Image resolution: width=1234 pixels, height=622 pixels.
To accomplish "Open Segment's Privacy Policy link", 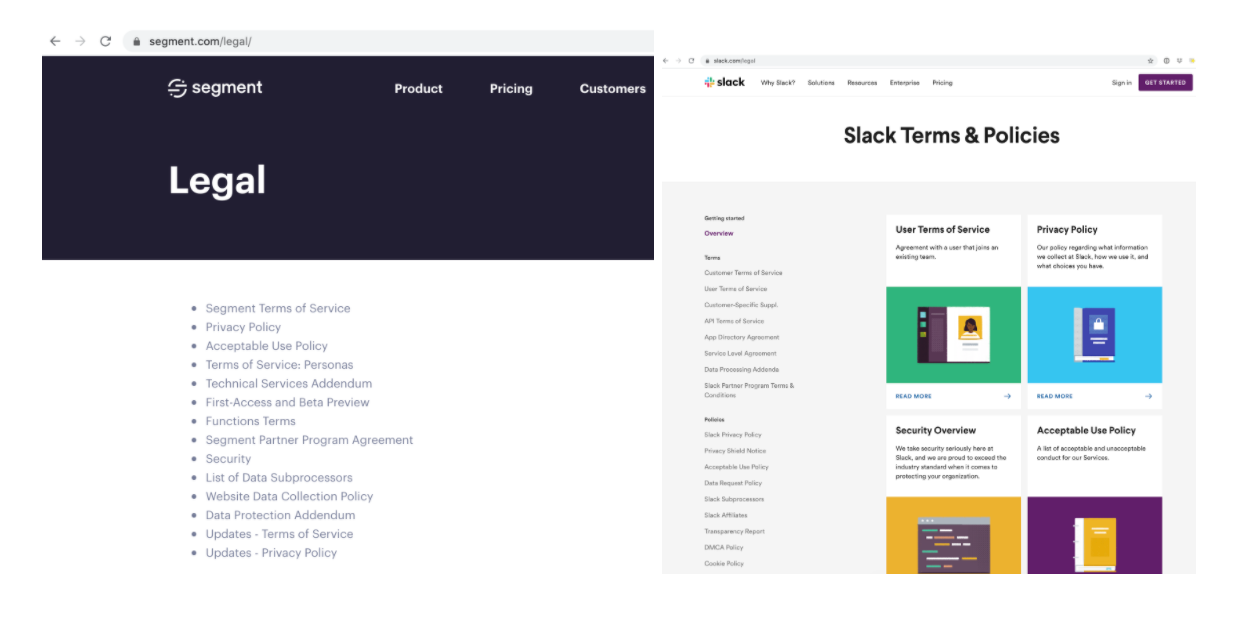I will click(243, 327).
